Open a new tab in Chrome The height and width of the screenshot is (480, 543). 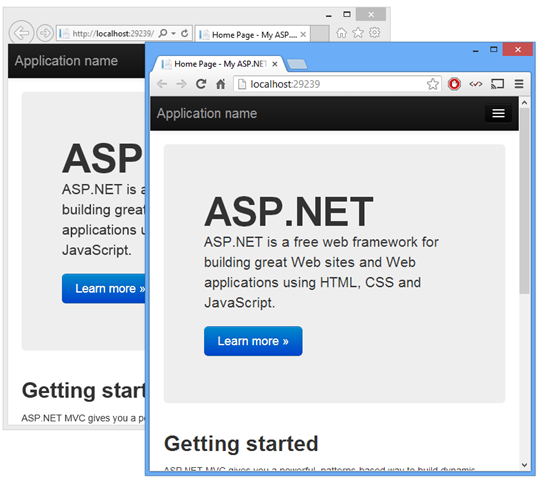pos(297,64)
